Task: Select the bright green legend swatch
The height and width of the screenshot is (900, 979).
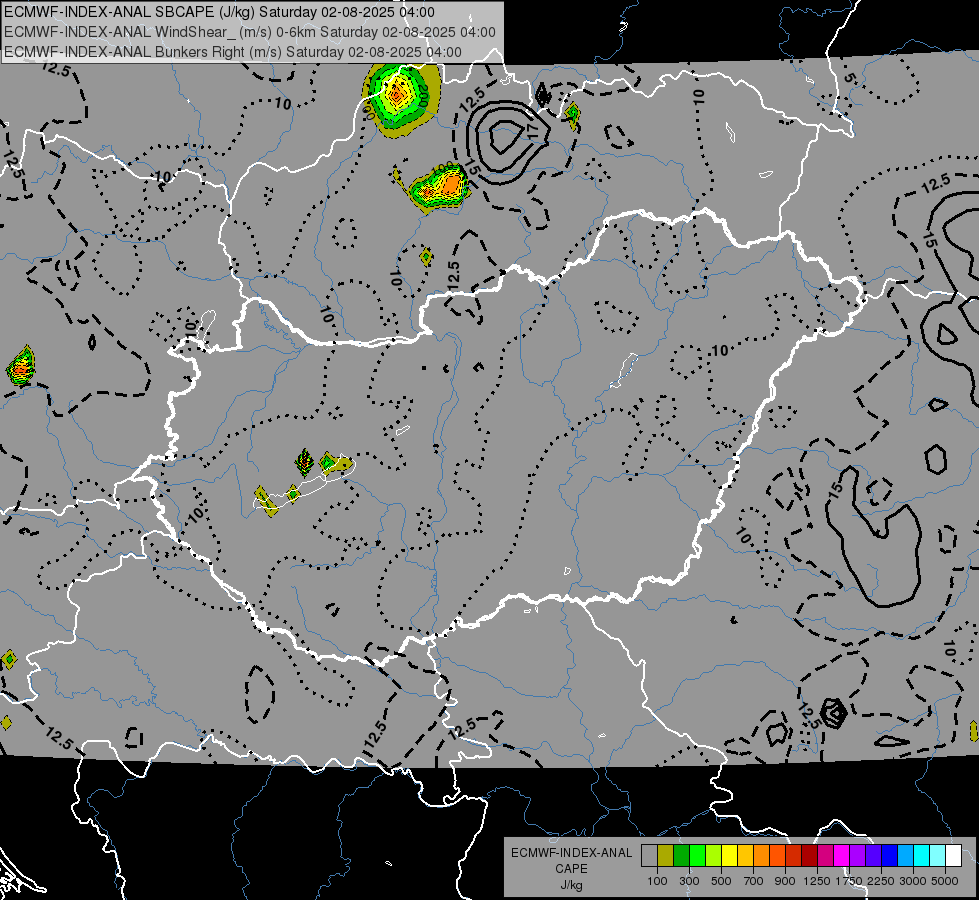Action: pyautogui.click(x=697, y=855)
